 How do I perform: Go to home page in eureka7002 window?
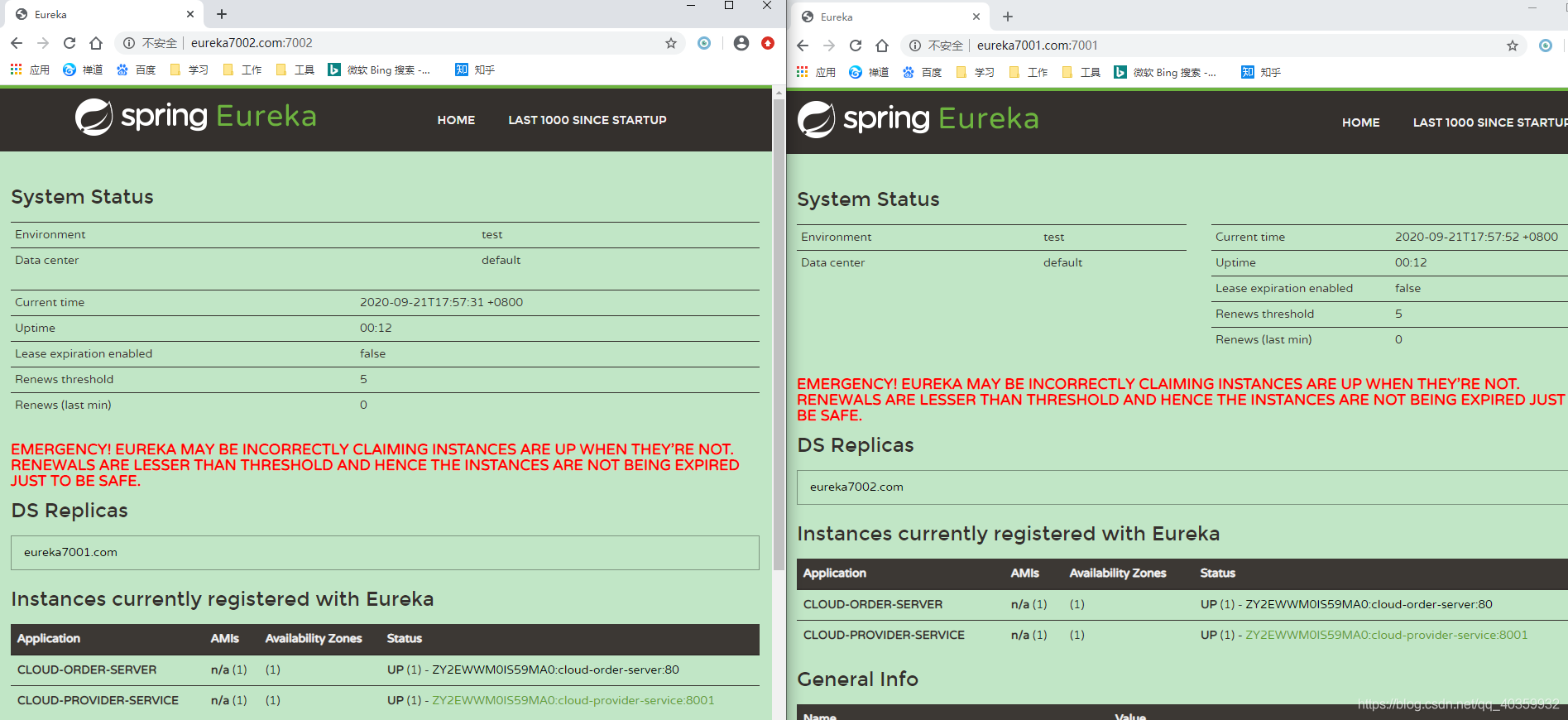click(x=96, y=43)
